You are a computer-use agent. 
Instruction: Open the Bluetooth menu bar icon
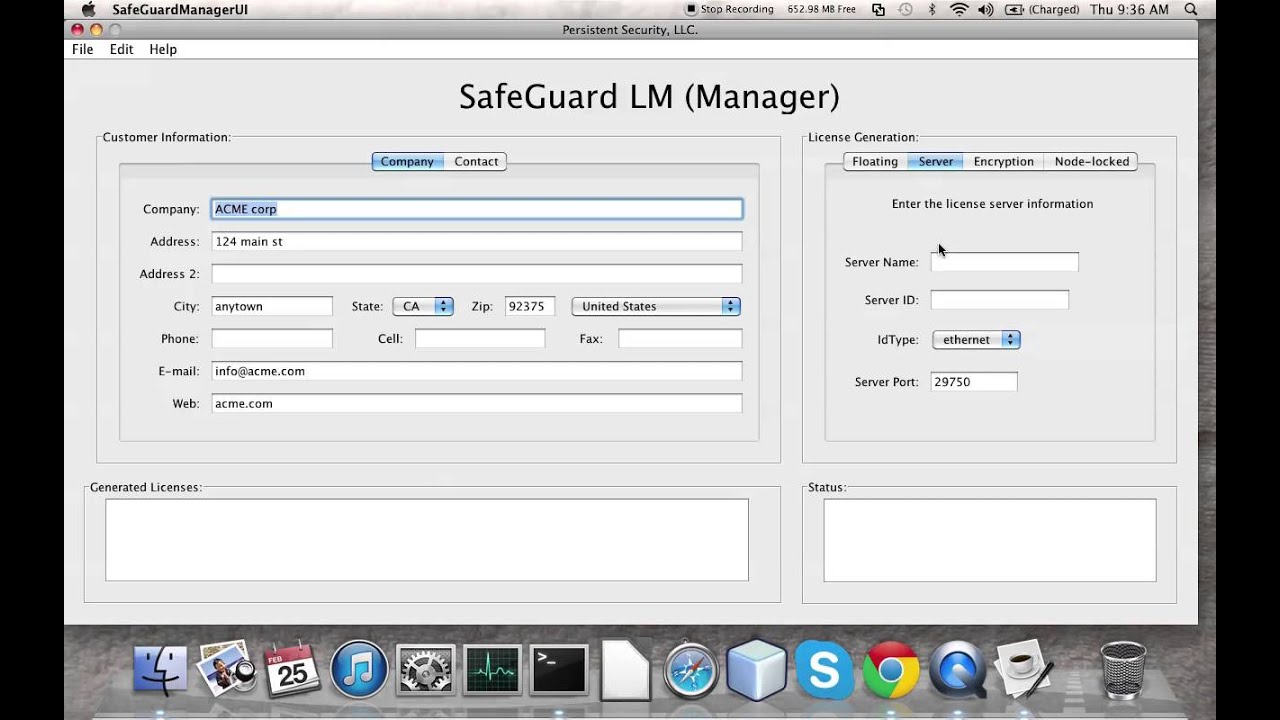pos(932,9)
